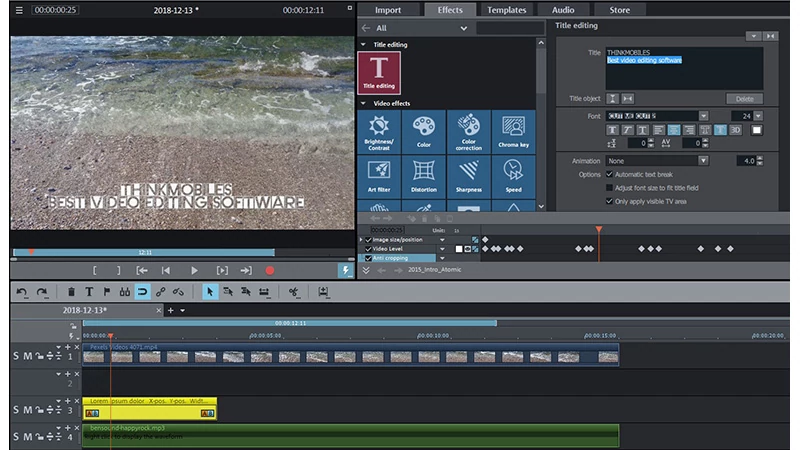Open the Chroma key effect
This screenshot has height=450, width=800.
click(x=513, y=132)
